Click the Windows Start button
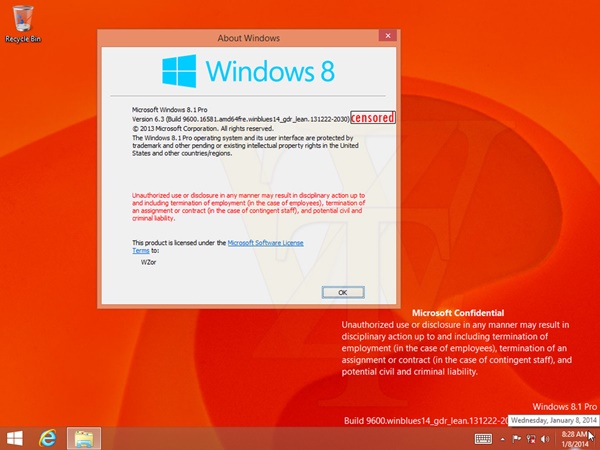The image size is (600, 450). (15, 439)
